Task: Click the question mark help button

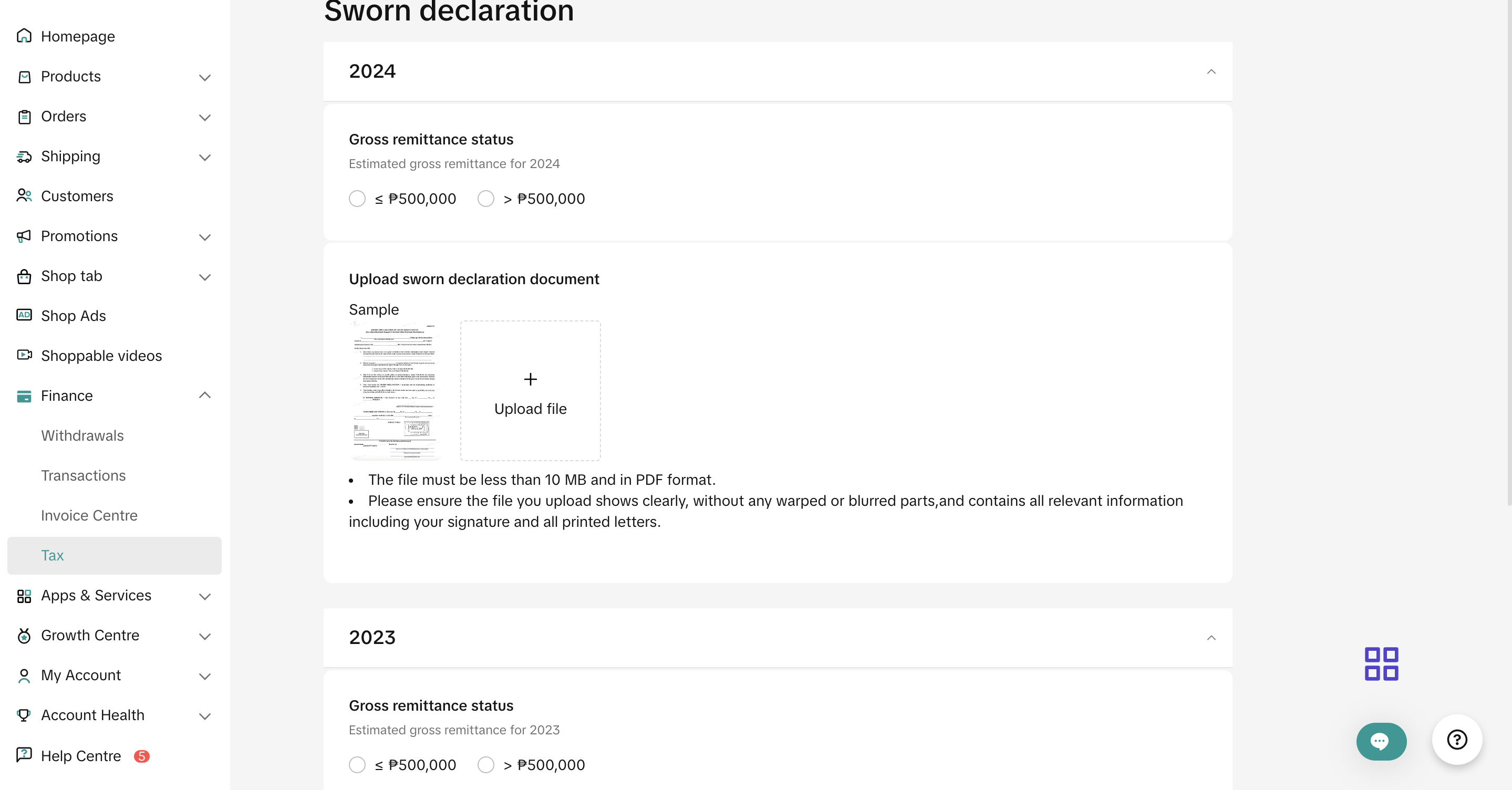Action: 1456,740
